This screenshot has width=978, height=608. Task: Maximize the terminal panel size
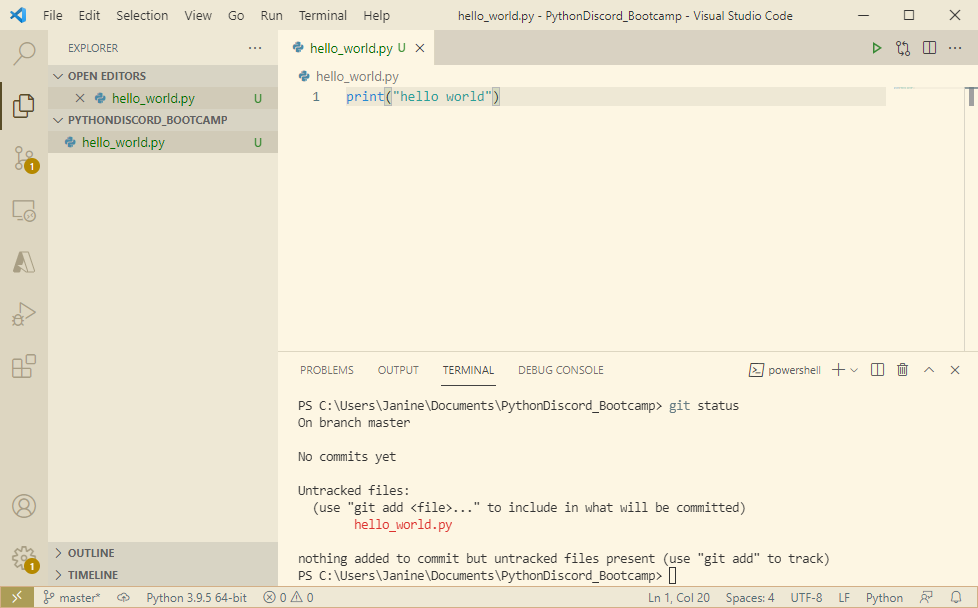(x=929, y=370)
